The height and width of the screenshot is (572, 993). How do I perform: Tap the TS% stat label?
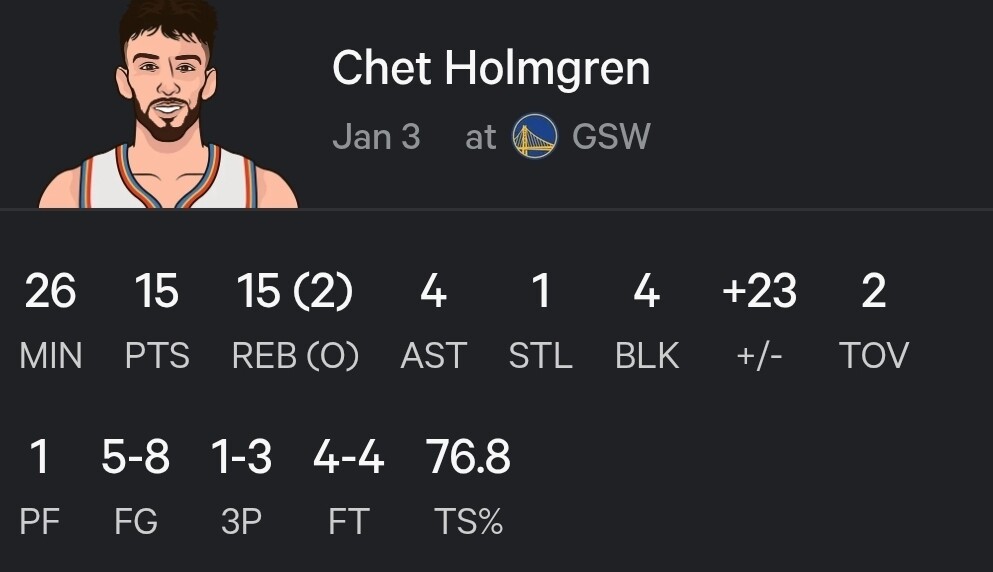point(469,521)
